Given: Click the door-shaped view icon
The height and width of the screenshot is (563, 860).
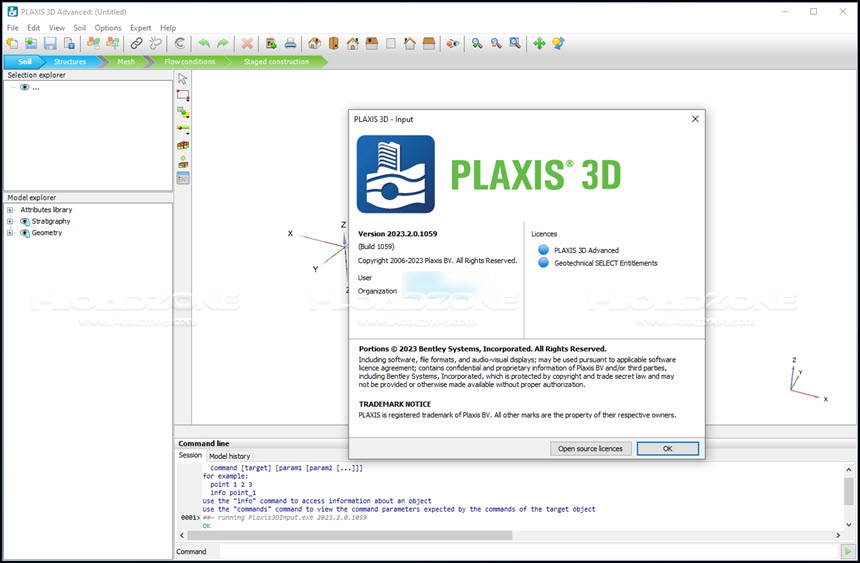Looking at the screenshot, I should pyautogui.click(x=333, y=43).
